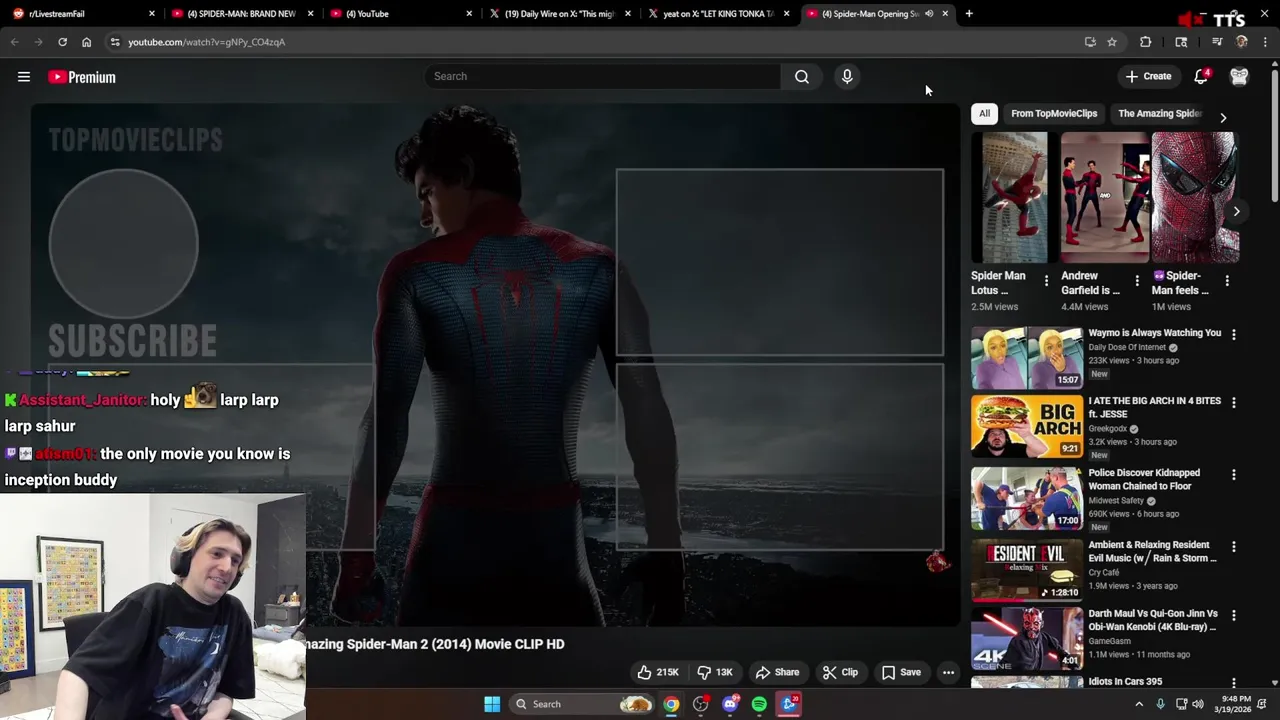Image resolution: width=1280 pixels, height=720 pixels.
Task: Open the YouTube account avatar menu
Action: click(x=1239, y=77)
